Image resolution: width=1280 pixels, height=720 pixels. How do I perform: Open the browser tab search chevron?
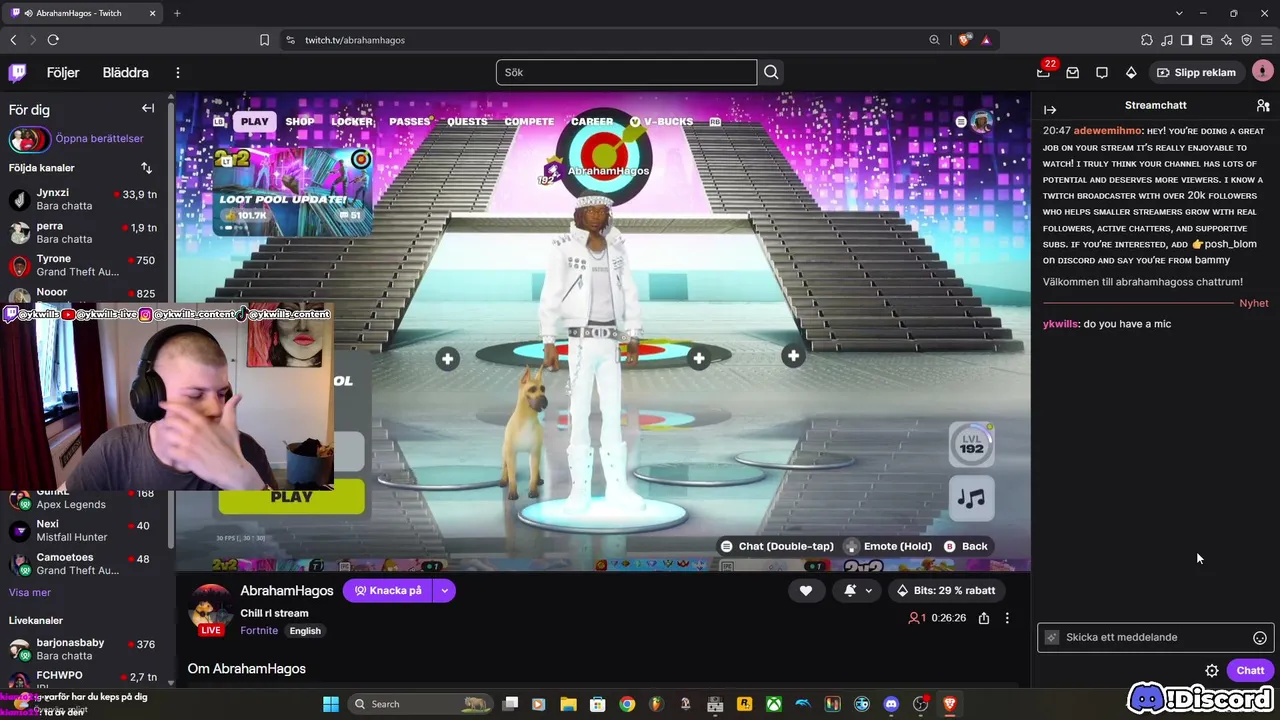coord(1179,13)
